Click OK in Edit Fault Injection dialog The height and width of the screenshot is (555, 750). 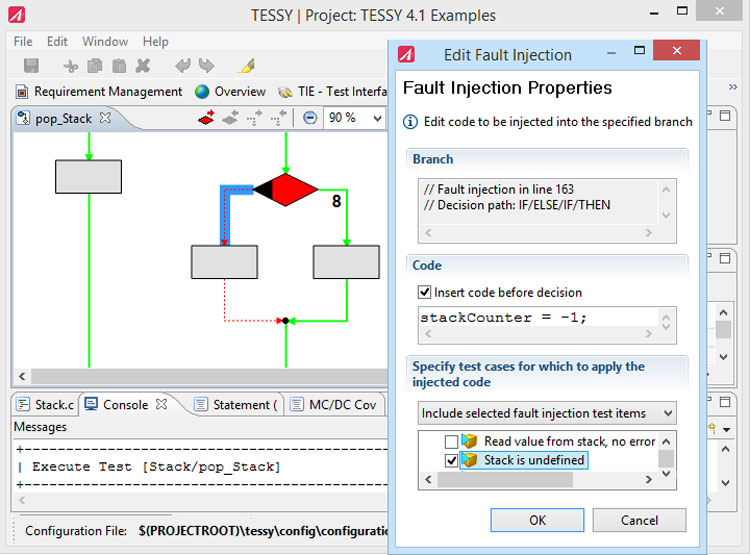tap(537, 520)
